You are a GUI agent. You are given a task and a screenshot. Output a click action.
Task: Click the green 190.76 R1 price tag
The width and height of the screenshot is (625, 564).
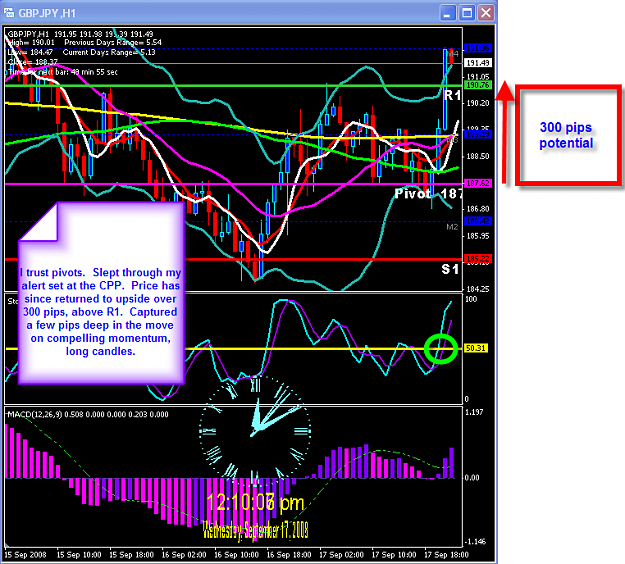pos(478,85)
